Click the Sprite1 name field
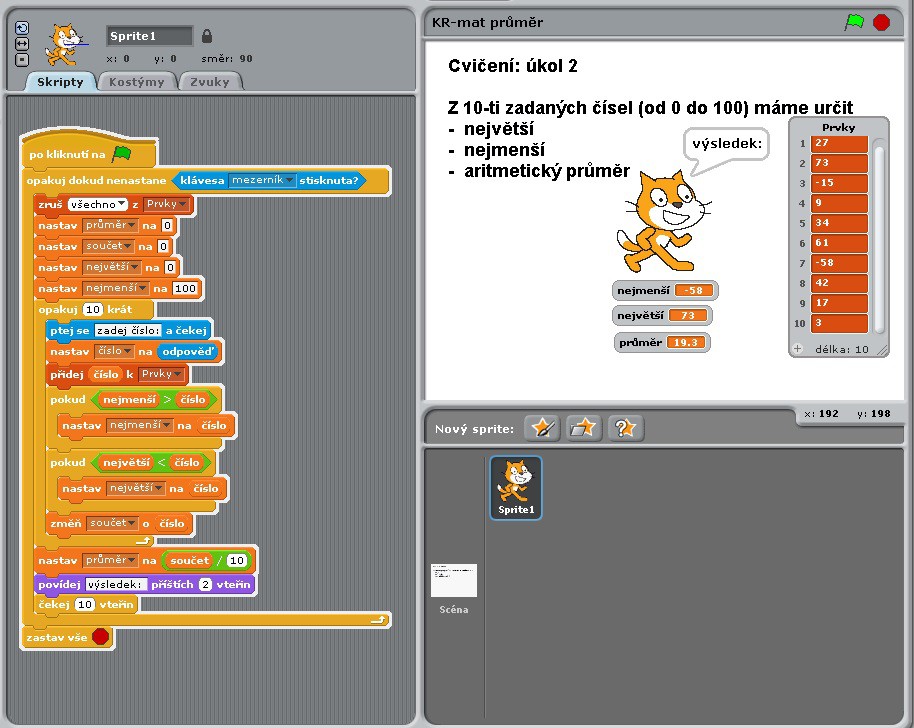 tap(149, 36)
